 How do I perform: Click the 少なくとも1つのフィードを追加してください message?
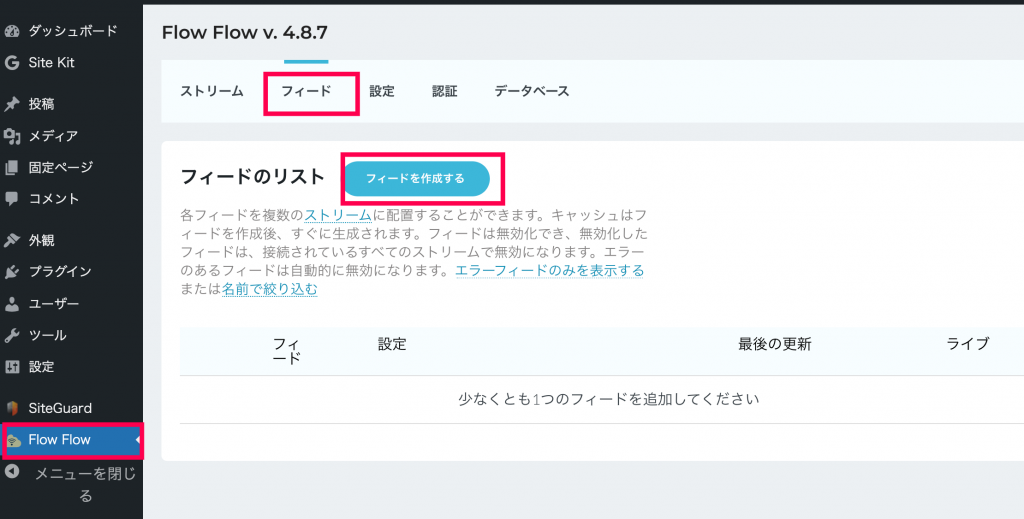609,399
